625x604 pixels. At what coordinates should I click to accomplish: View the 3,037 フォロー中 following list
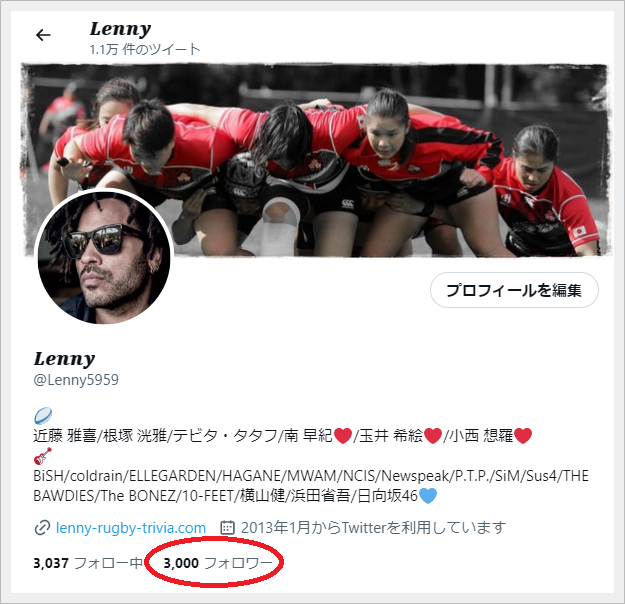click(88, 563)
